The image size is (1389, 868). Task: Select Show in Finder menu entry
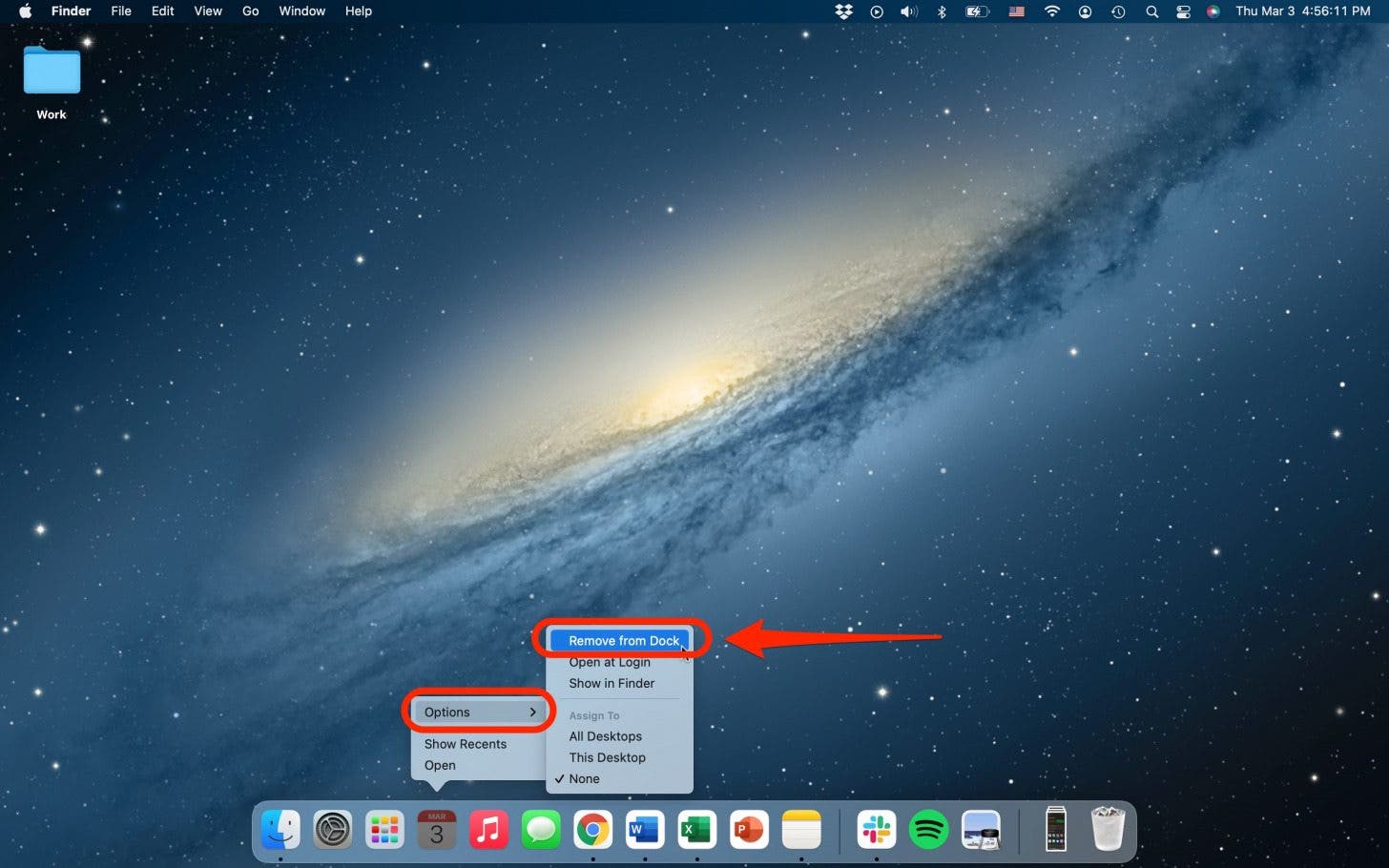point(612,683)
